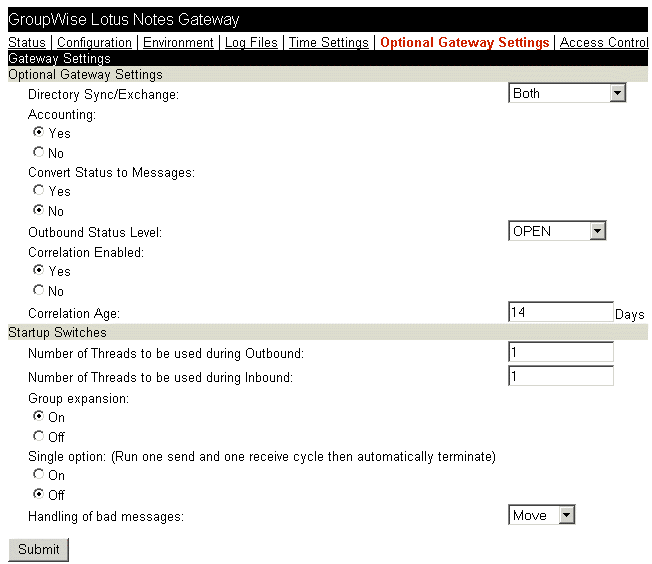The image size is (652, 564).
Task: Click the 'Startup Switches' section heading
Action: tap(57, 332)
